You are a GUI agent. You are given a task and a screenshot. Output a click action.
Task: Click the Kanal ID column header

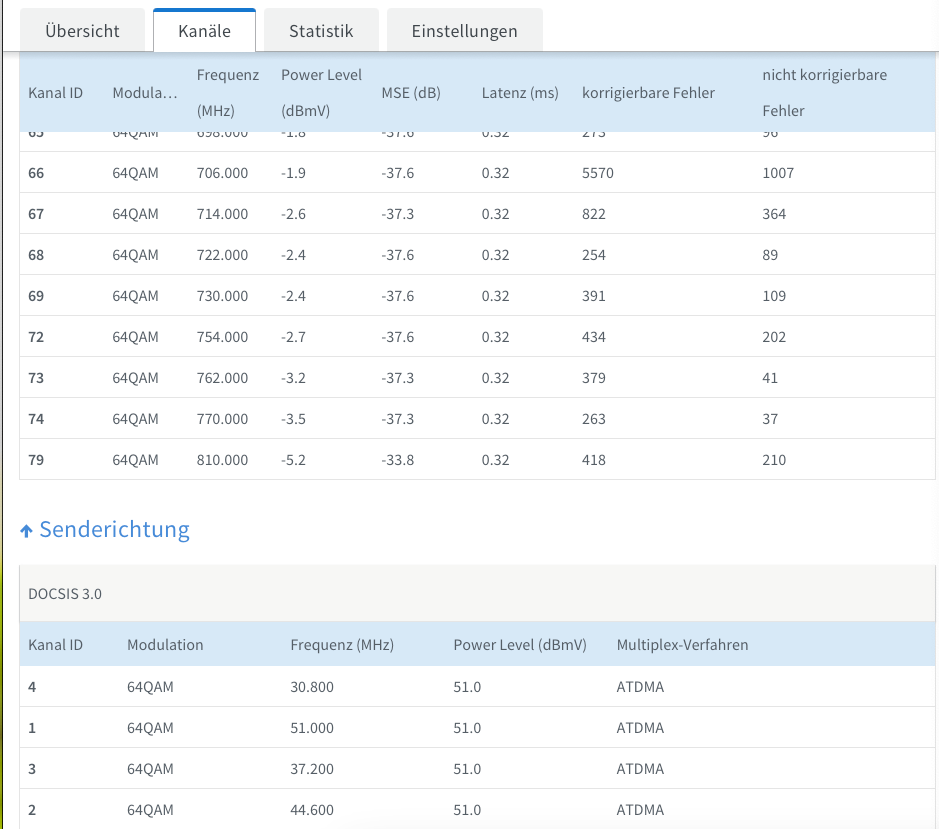(55, 93)
